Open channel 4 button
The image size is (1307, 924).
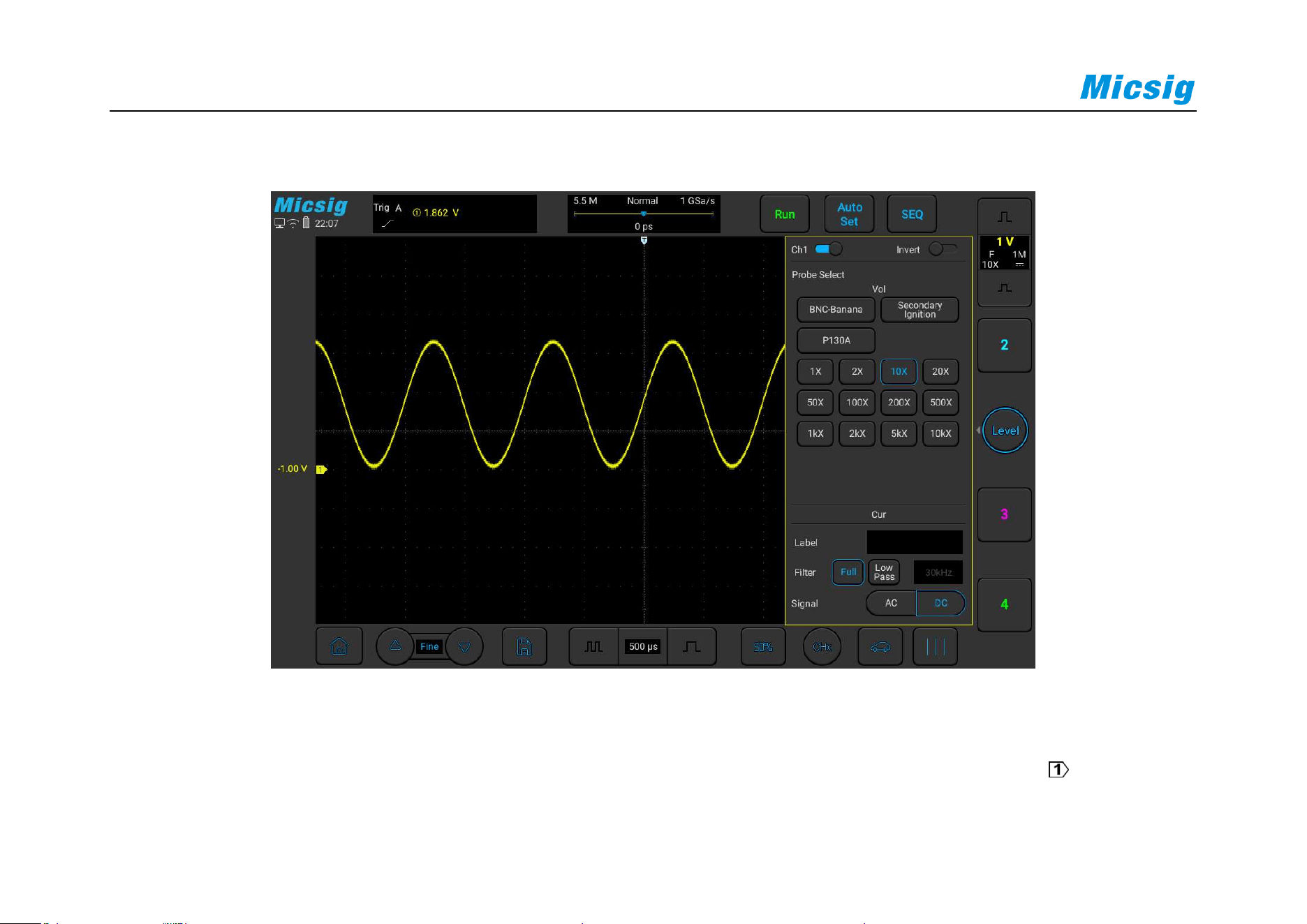(1005, 604)
